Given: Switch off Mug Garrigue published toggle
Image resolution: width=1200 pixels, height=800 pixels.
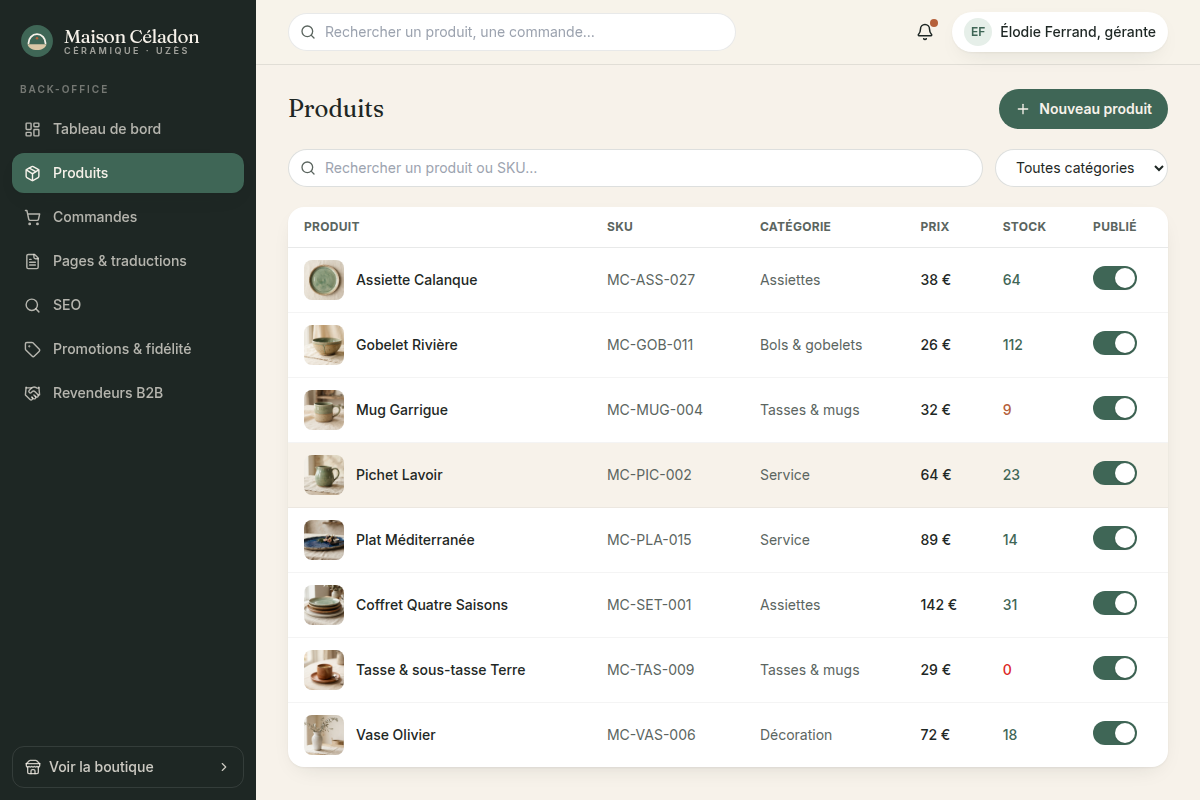Looking at the screenshot, I should pos(1115,408).
